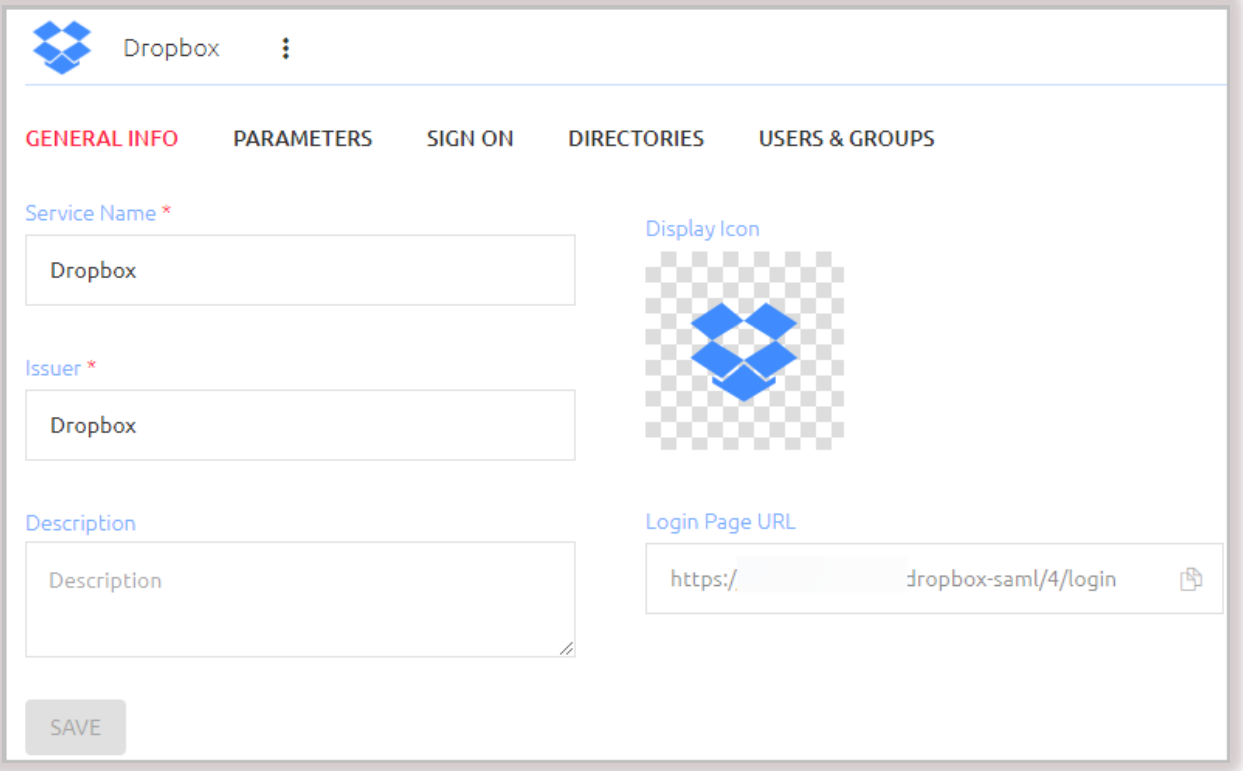Open the Parameters tab

coord(303,139)
